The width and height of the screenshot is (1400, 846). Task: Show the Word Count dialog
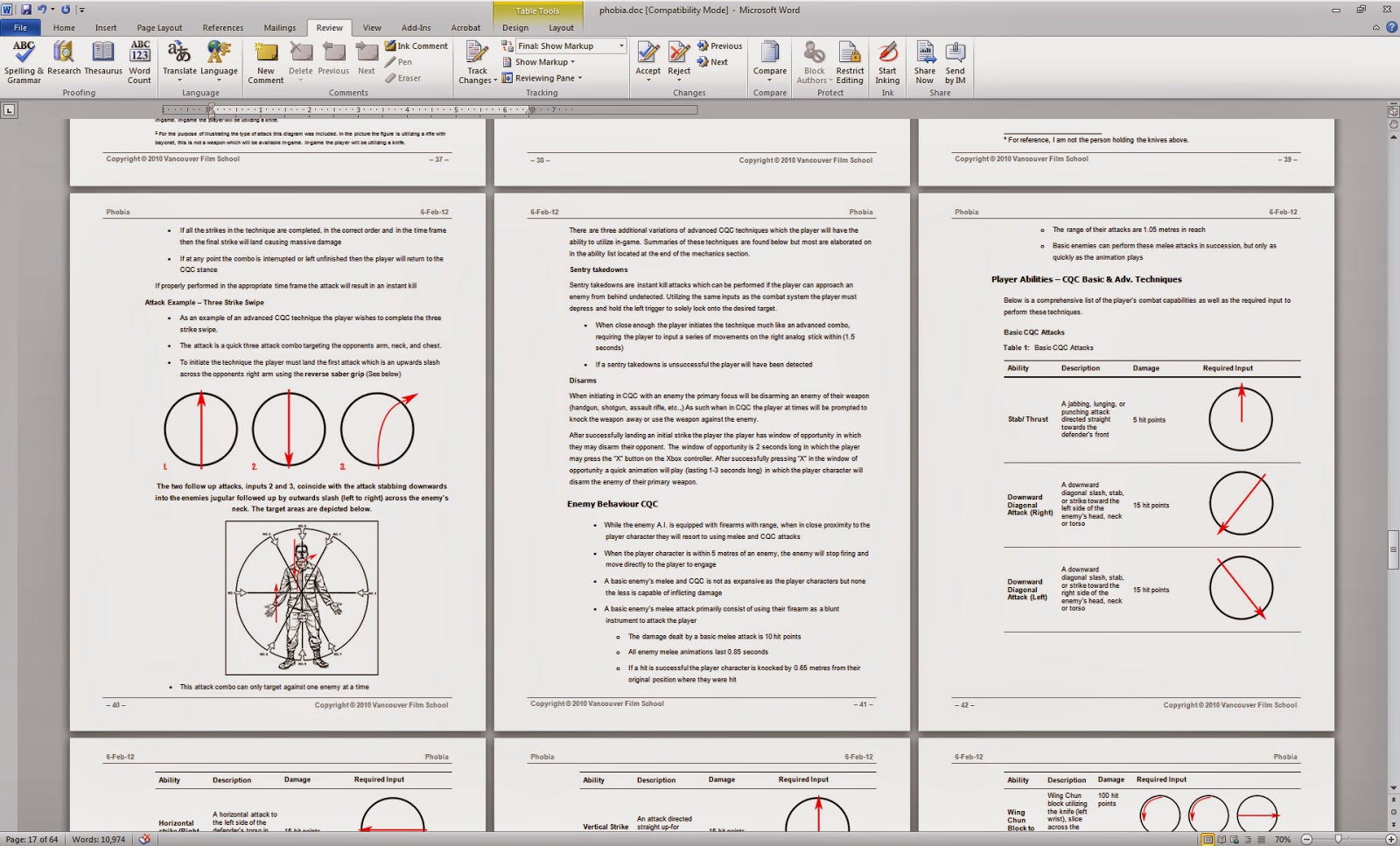pos(140,61)
